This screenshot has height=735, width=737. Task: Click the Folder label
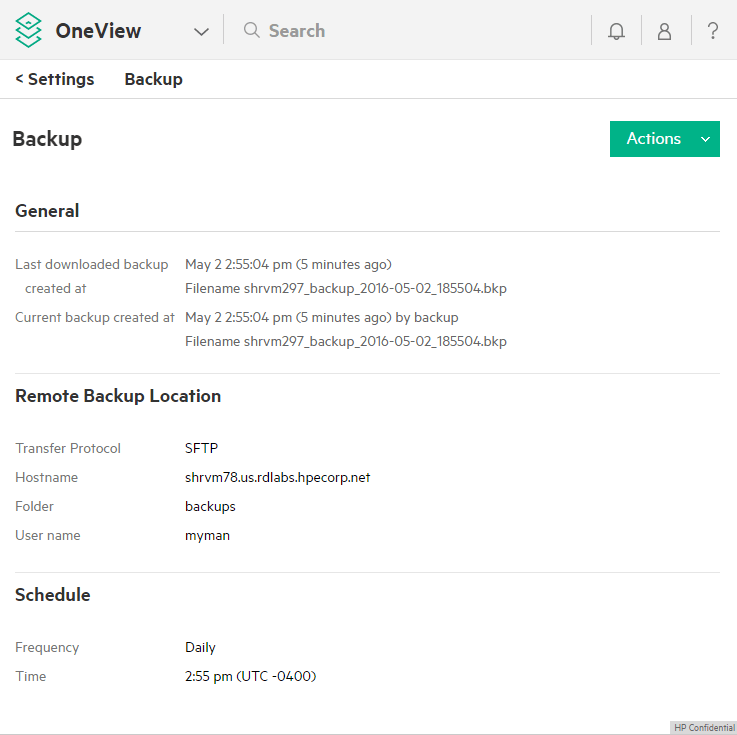point(34,506)
